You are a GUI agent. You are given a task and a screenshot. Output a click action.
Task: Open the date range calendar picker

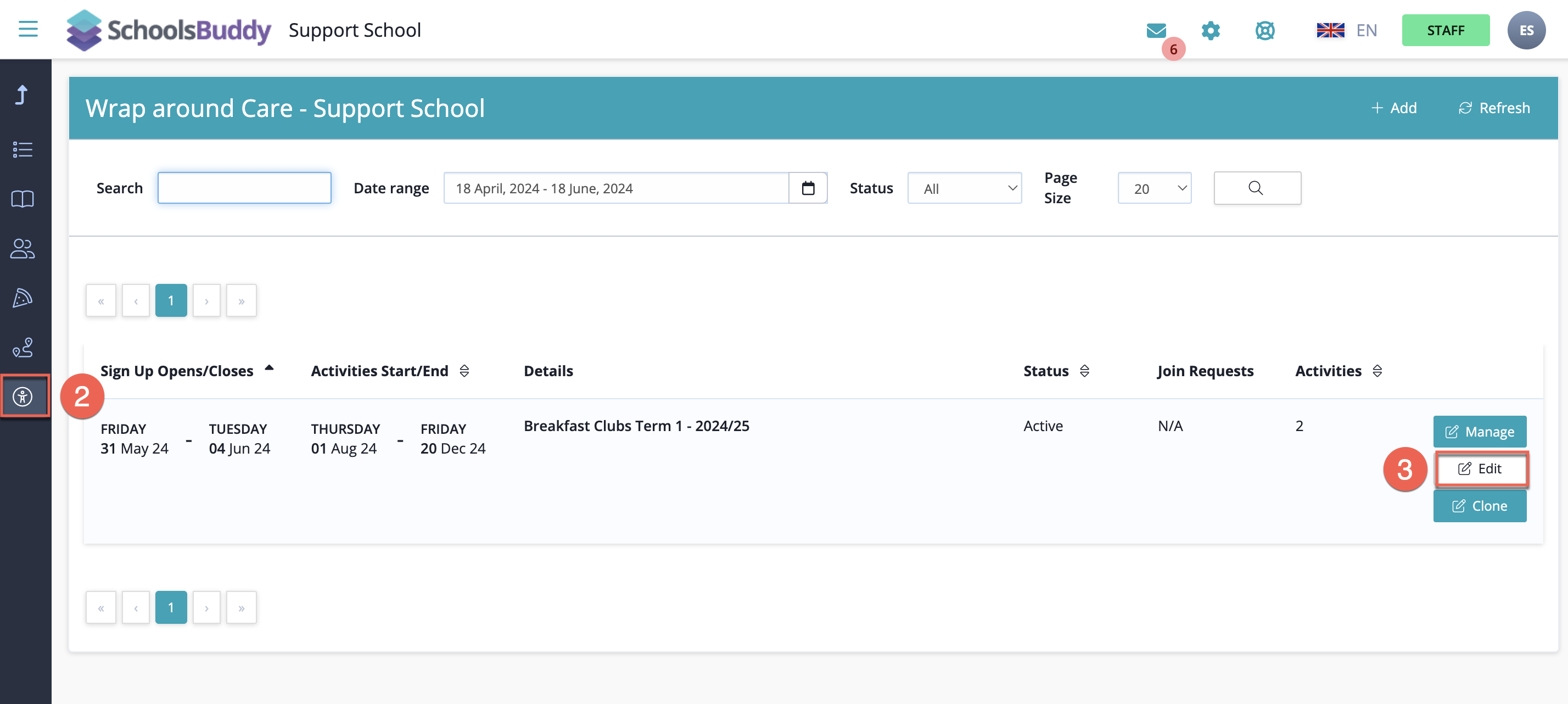[x=807, y=188]
